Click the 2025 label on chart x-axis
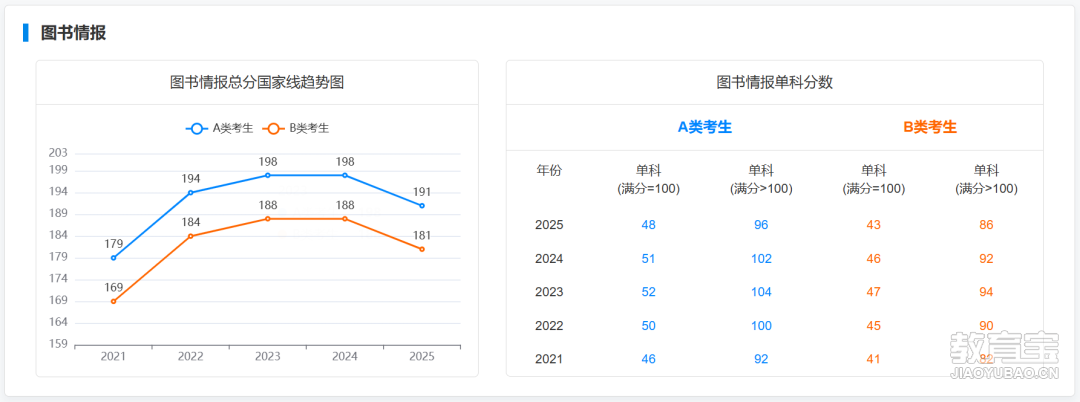Viewport: 1080px width, 402px height. point(422,357)
